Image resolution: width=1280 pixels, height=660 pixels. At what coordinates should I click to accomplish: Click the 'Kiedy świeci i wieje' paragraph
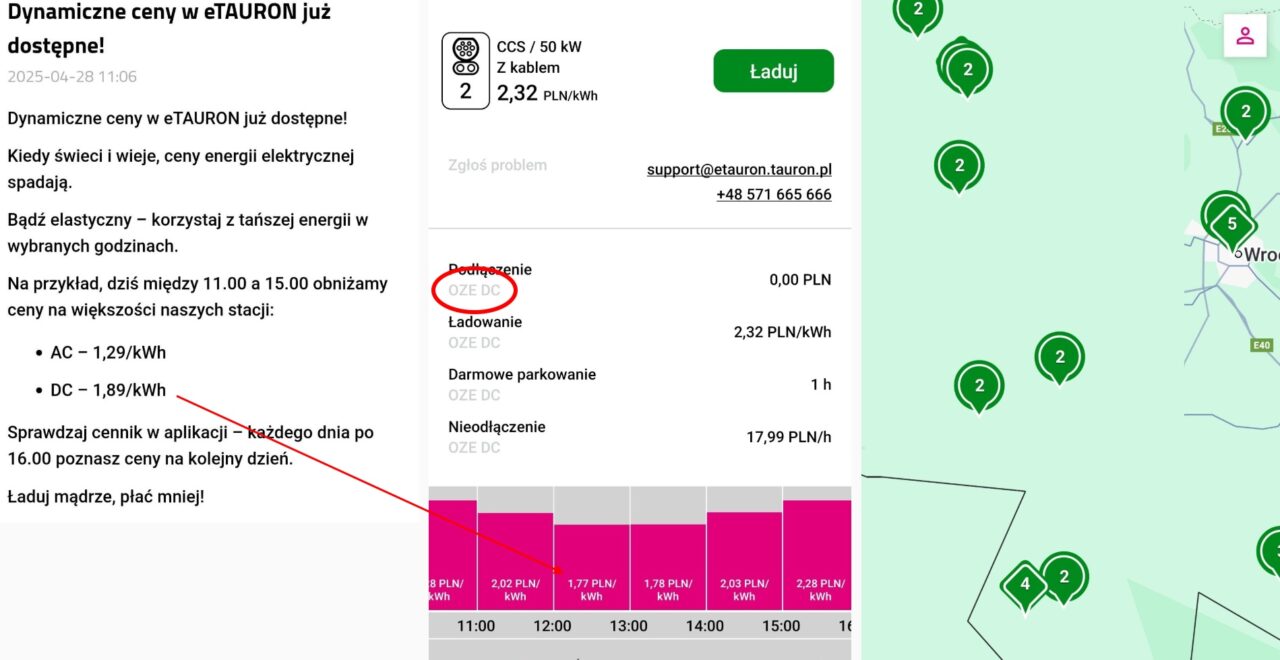[x=181, y=169]
